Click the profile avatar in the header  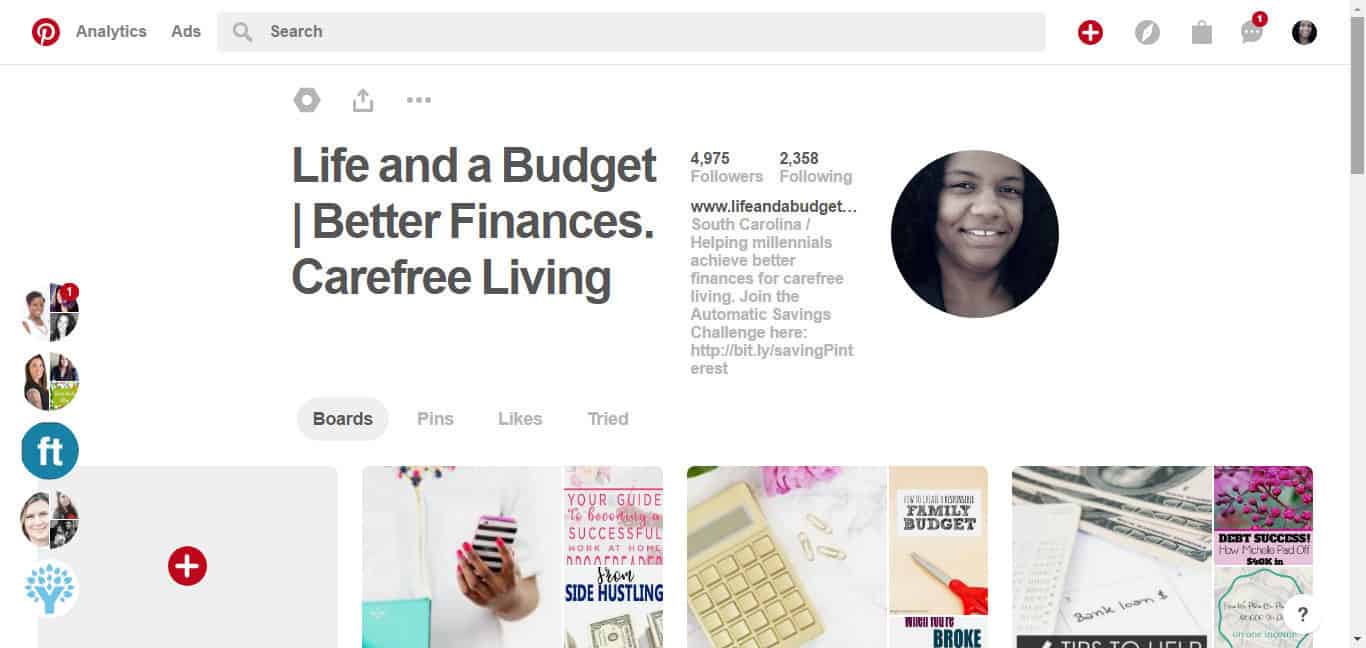tap(1304, 33)
